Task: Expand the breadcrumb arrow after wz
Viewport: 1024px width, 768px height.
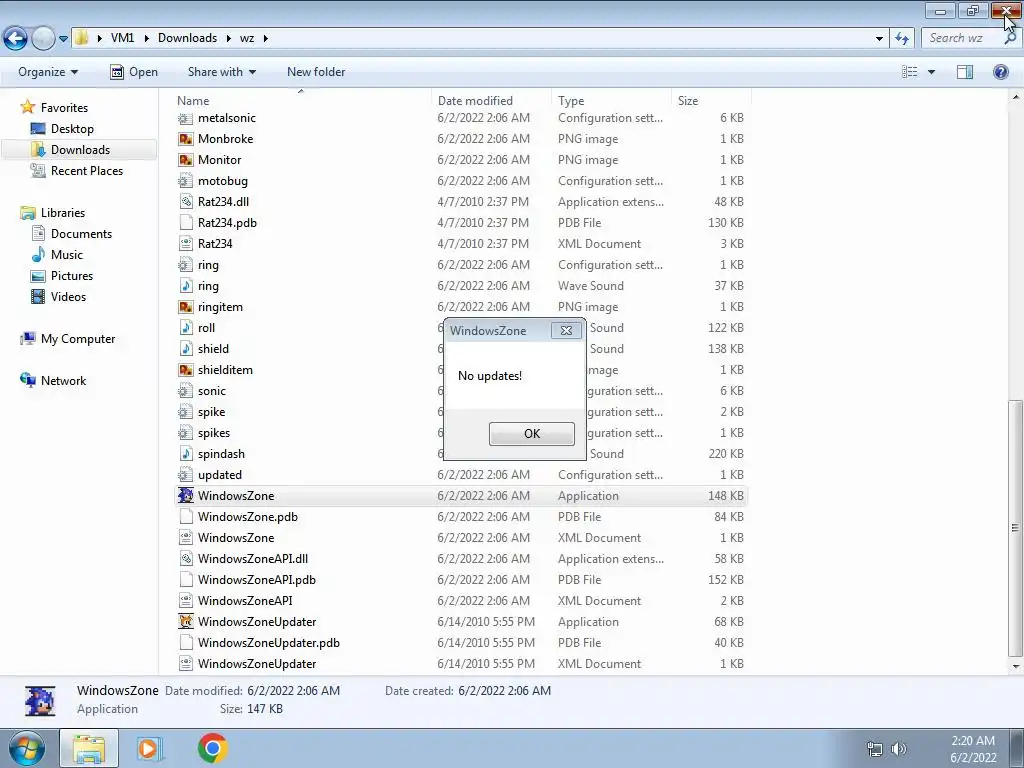Action: click(x=265, y=39)
